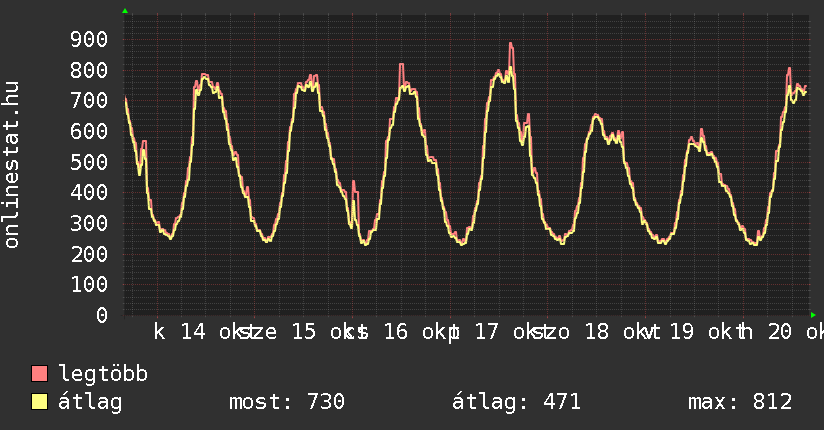Click the 'p 17 okt' date label
Image resolution: width=824 pixels, height=430 pixels.
point(496,332)
